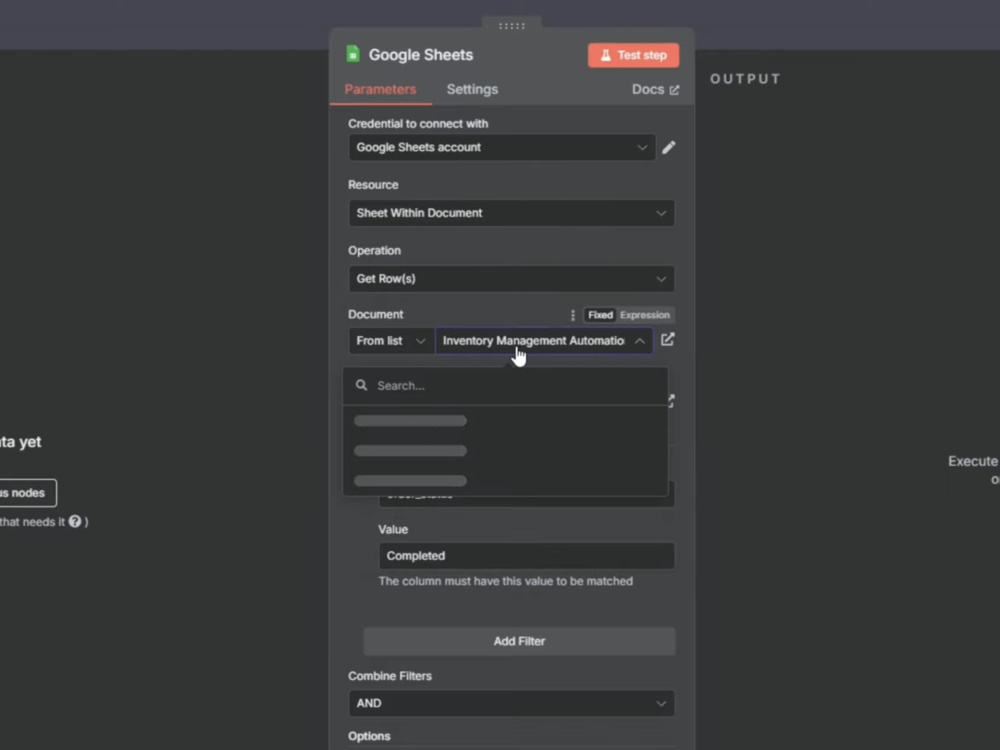This screenshot has height=750, width=1000.
Task: Click the Add Filter button
Action: click(x=519, y=642)
